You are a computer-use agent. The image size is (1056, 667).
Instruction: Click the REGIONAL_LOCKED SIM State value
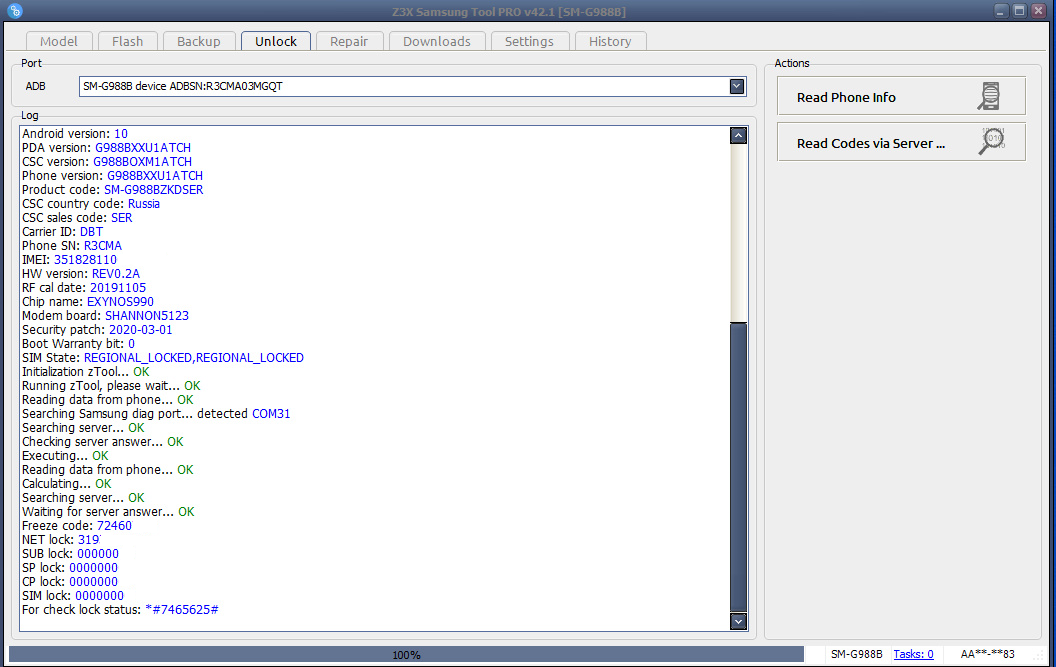(194, 358)
